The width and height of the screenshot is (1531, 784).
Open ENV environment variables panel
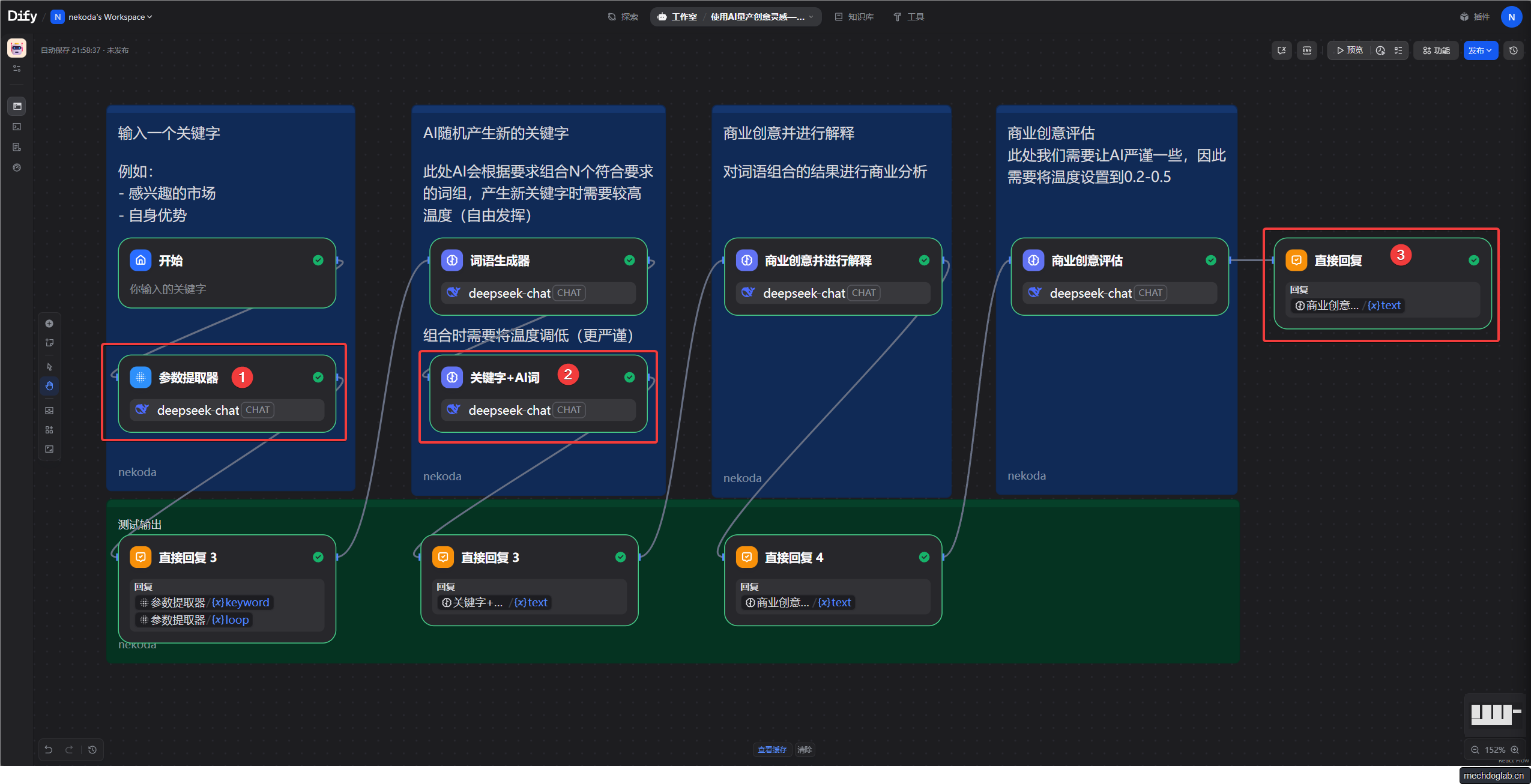[1307, 50]
